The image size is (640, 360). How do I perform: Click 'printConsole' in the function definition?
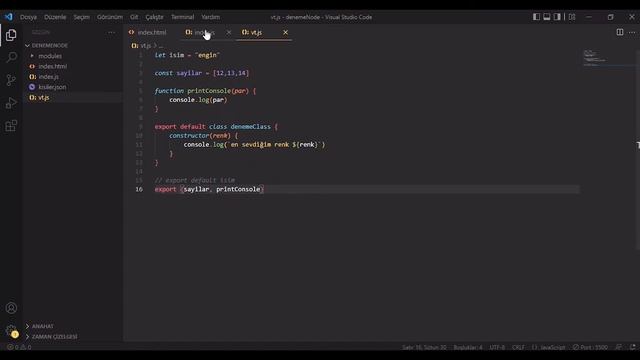pyautogui.click(x=209, y=91)
